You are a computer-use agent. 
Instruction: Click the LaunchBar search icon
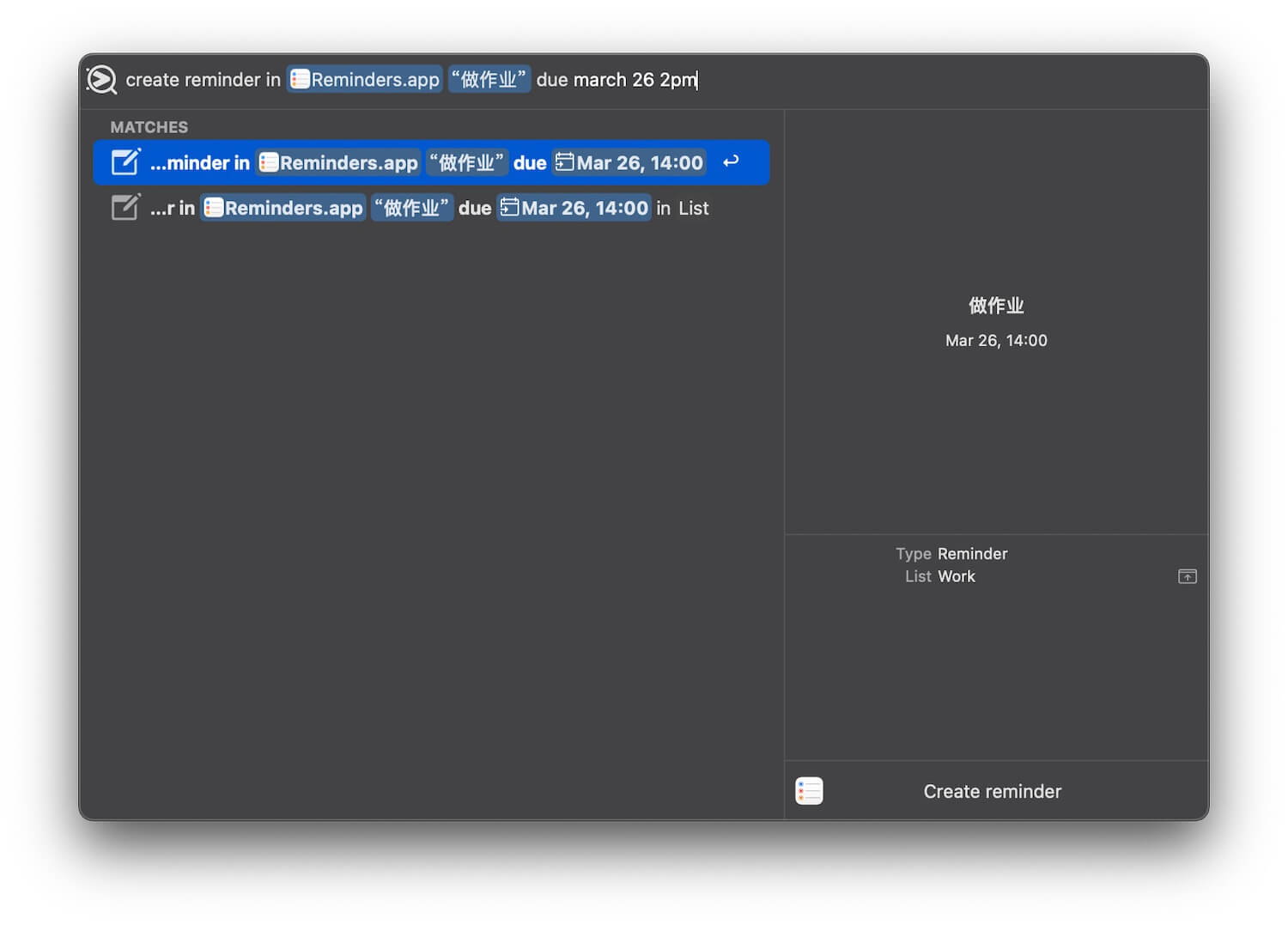click(102, 80)
